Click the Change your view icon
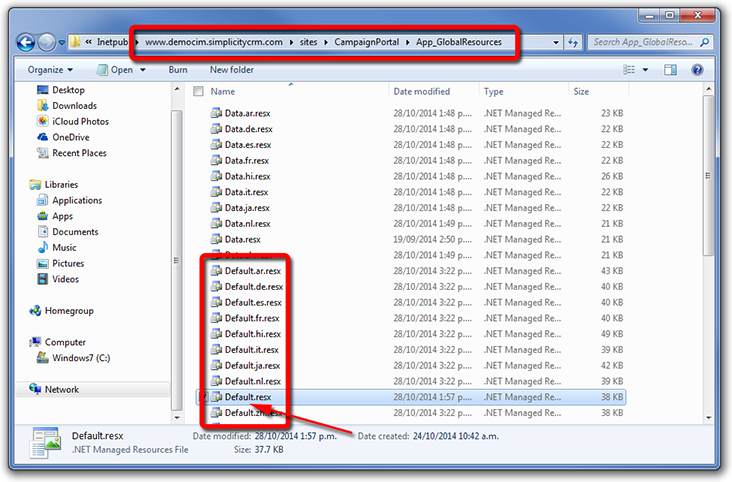The height and width of the screenshot is (482, 732). click(x=629, y=70)
